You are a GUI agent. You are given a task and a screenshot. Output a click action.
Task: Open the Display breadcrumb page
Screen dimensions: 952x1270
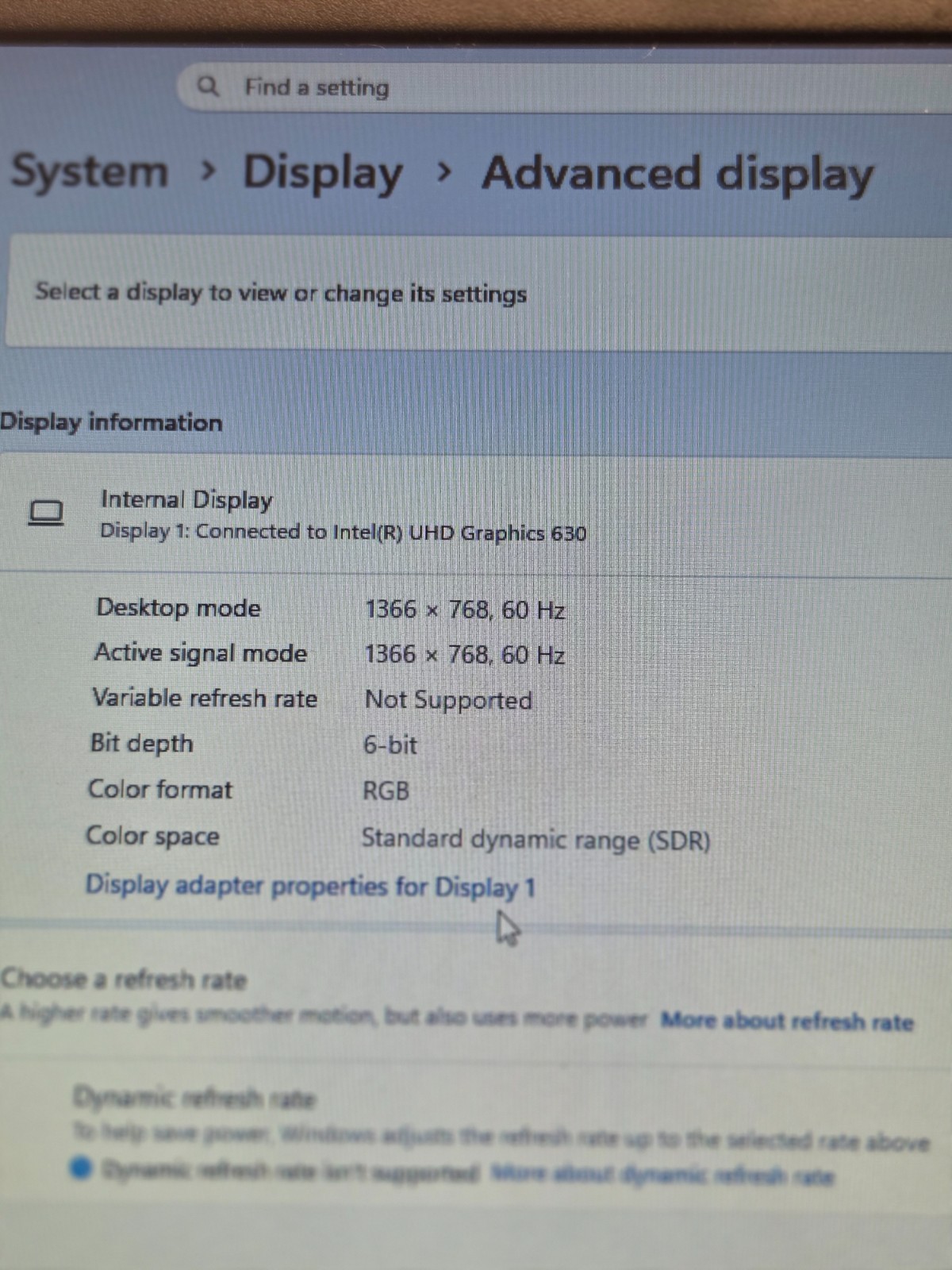tap(323, 173)
